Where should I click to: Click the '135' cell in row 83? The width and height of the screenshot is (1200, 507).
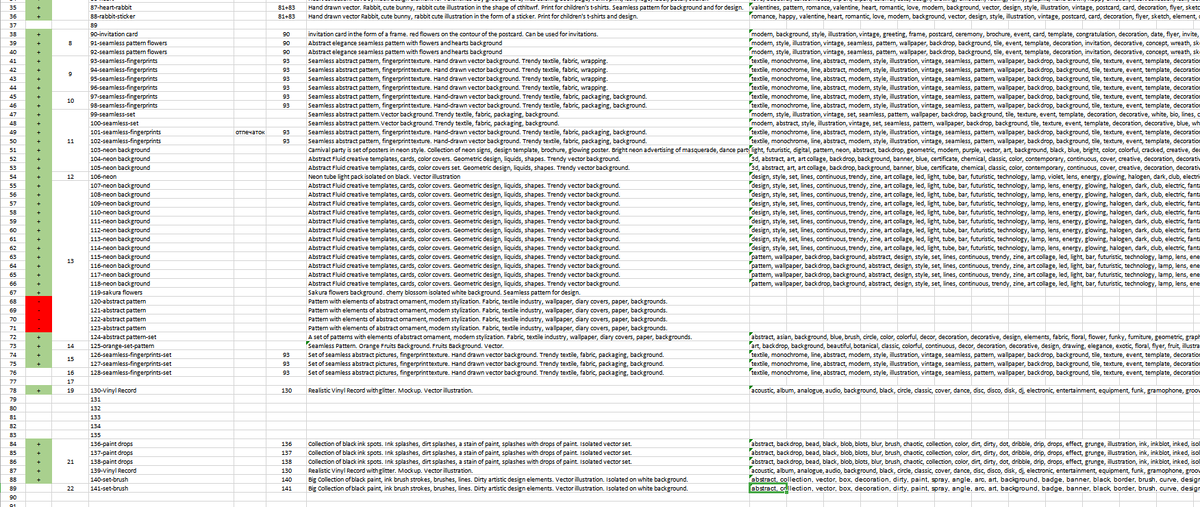point(160,433)
